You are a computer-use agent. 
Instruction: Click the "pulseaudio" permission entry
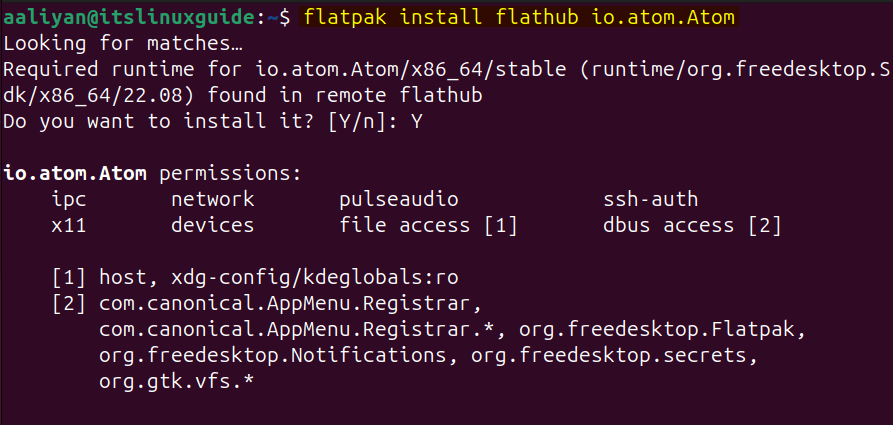pos(399,199)
